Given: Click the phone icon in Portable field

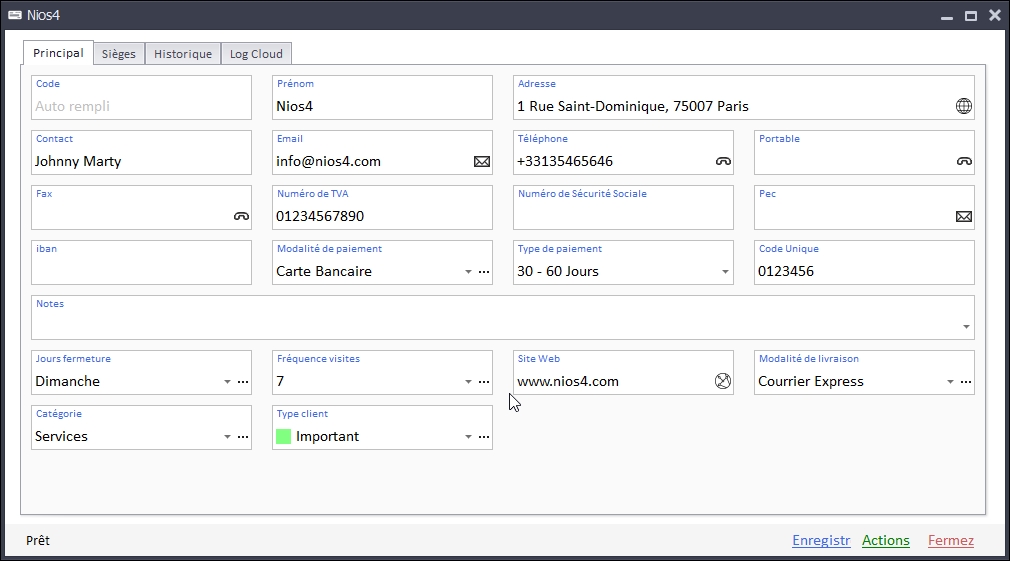Looking at the screenshot, I should (964, 161).
